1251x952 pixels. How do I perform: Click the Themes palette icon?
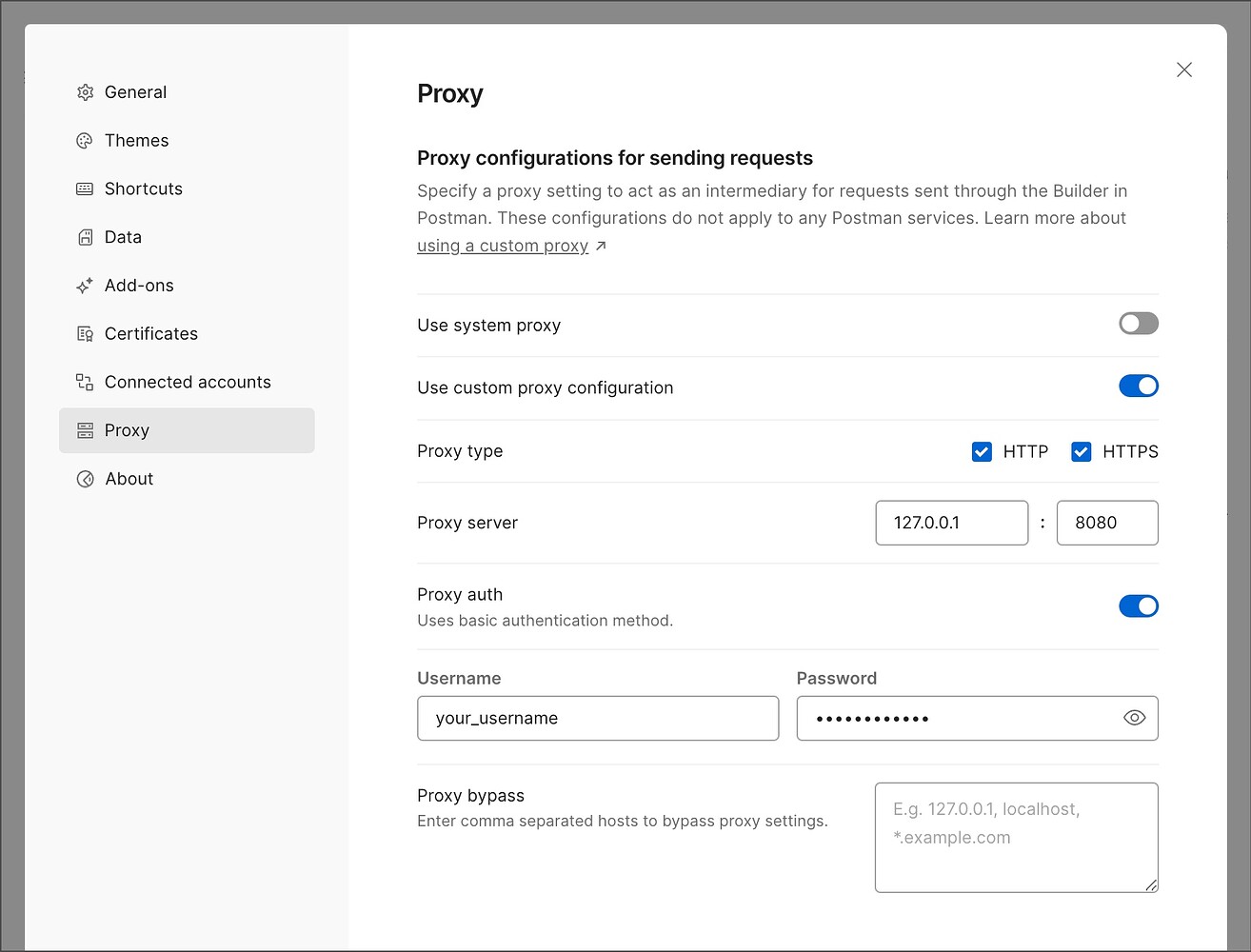click(x=85, y=140)
